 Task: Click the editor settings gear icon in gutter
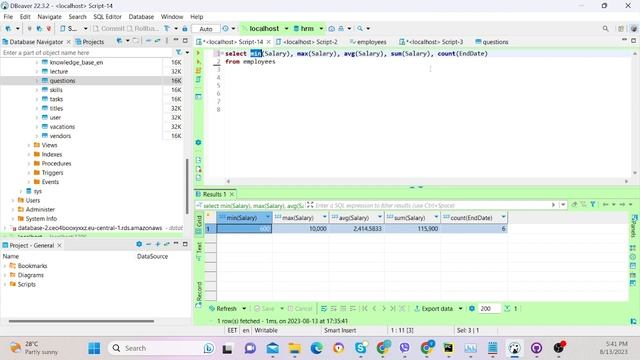[x=198, y=142]
